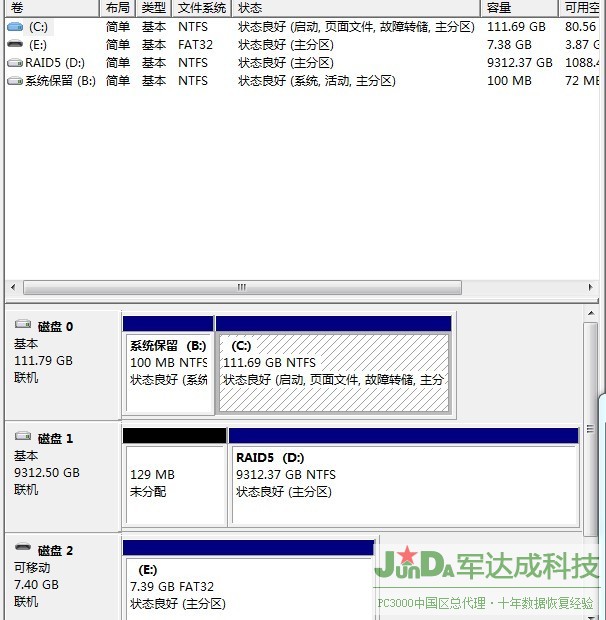This screenshot has width=606, height=620.
Task: Select the RAID5 (D:) volume row label
Action: 55,63
